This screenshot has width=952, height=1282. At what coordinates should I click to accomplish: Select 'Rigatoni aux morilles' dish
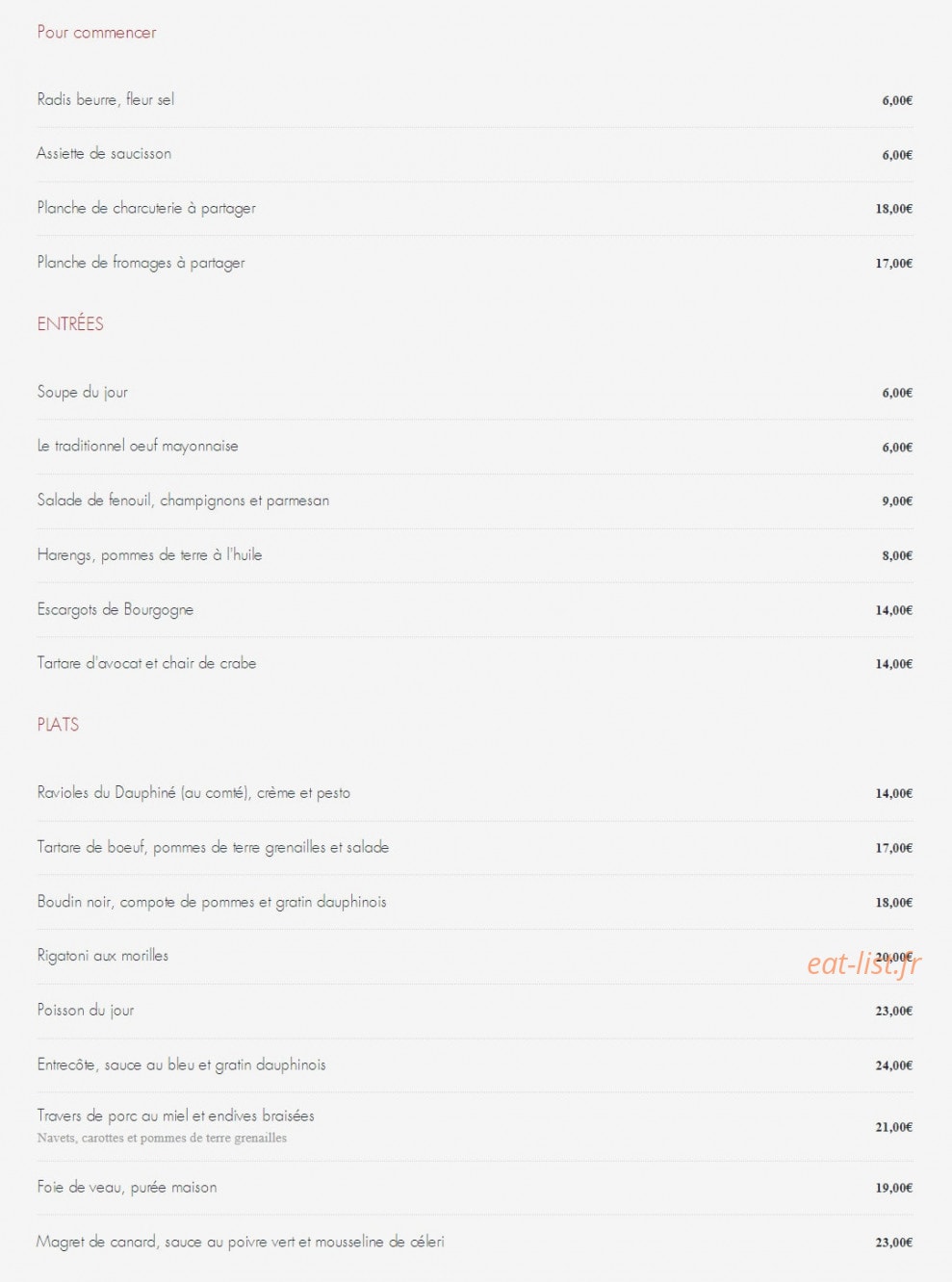pyautogui.click(x=103, y=956)
